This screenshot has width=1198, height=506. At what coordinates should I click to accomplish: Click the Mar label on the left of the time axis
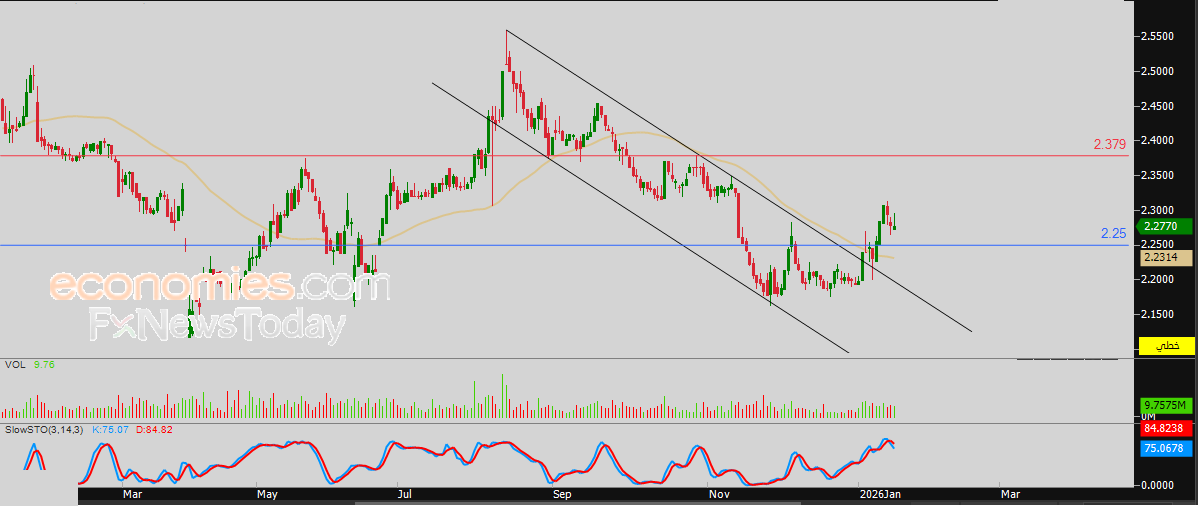point(132,495)
